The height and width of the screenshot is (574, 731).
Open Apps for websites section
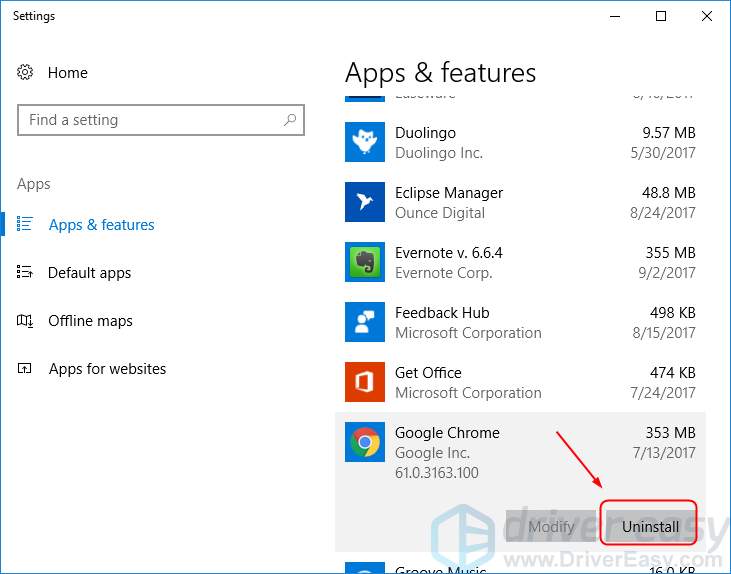107,369
